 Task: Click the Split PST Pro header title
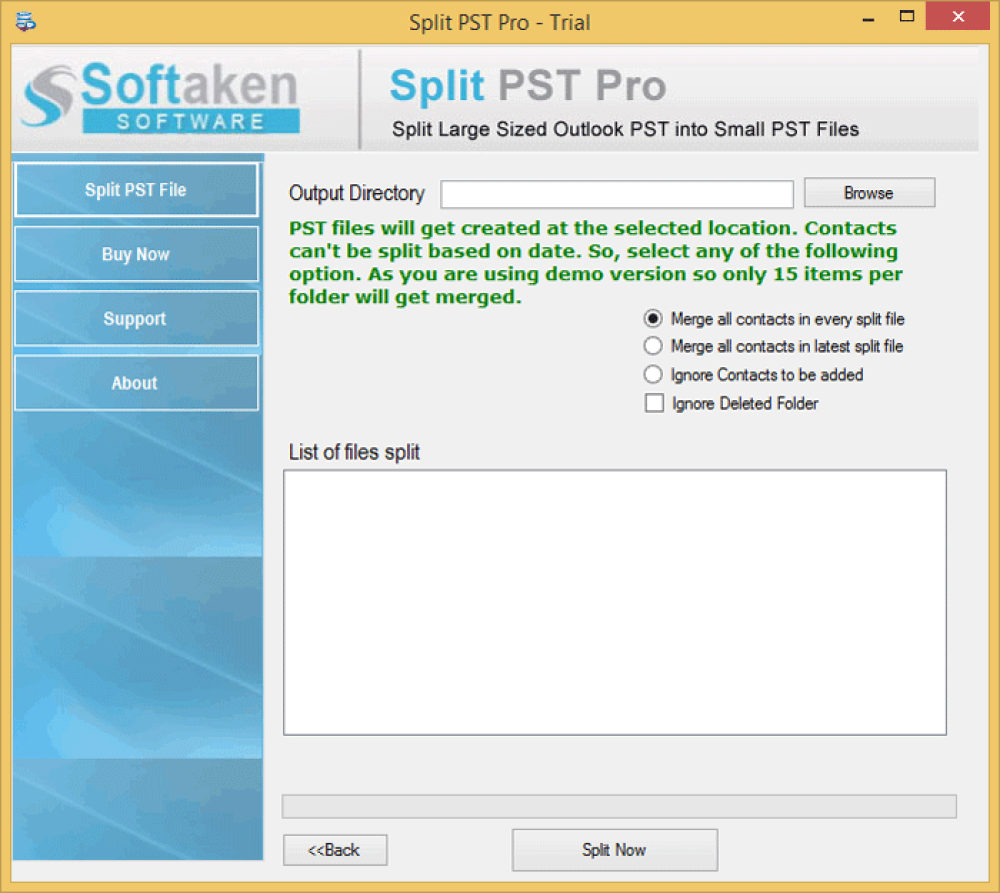(527, 87)
